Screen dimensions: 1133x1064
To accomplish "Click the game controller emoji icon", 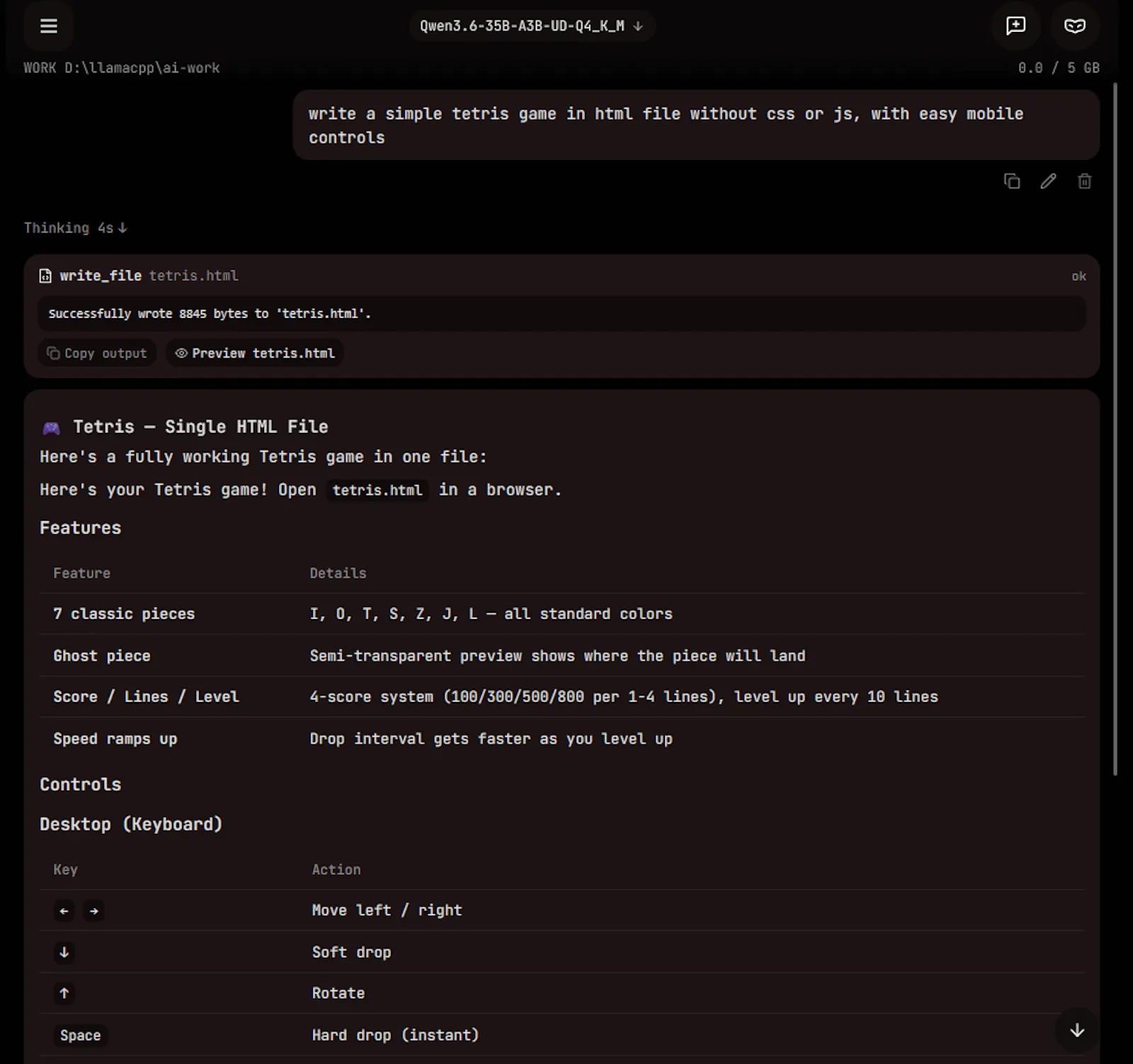I will [51, 428].
